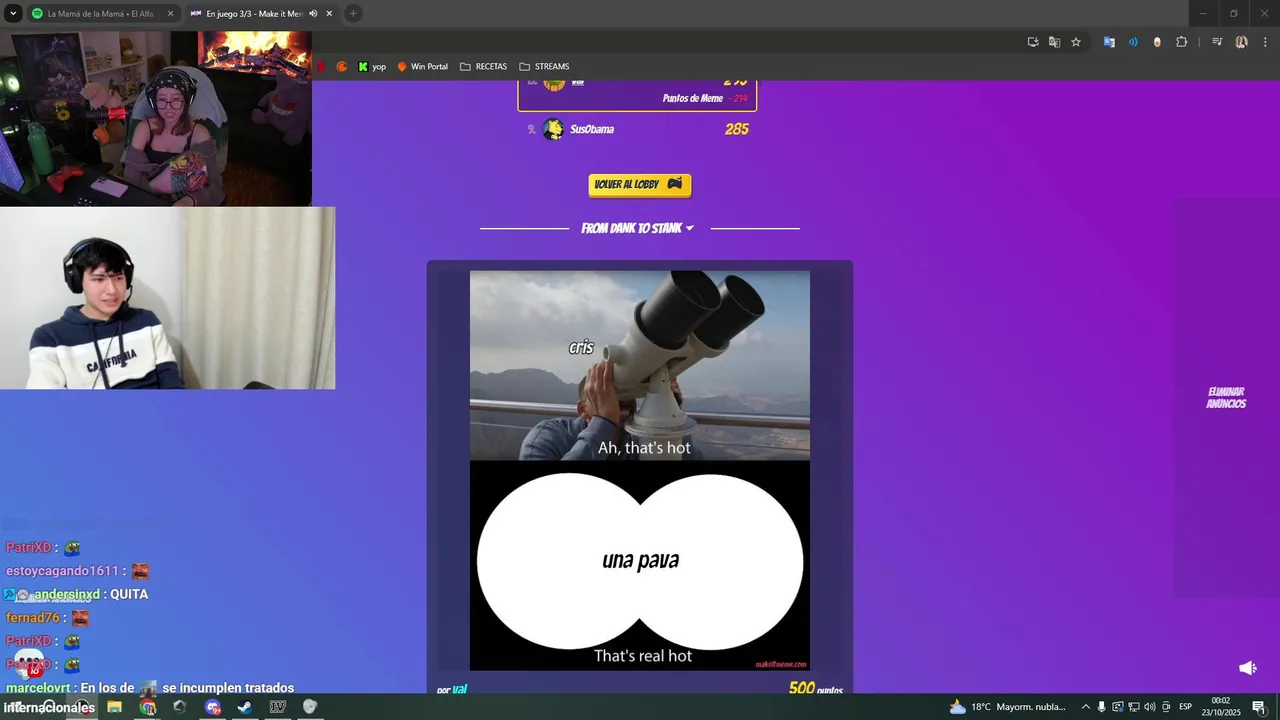
Task: Open the volume tray icon
Action: (1149, 707)
